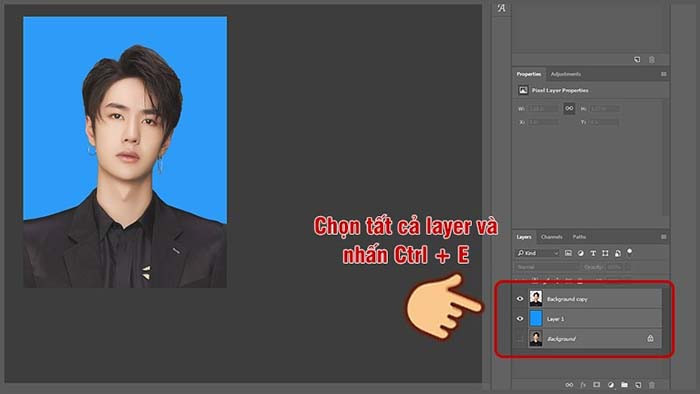Click the W width field in Properties
700x394 pixels.
tap(543, 109)
